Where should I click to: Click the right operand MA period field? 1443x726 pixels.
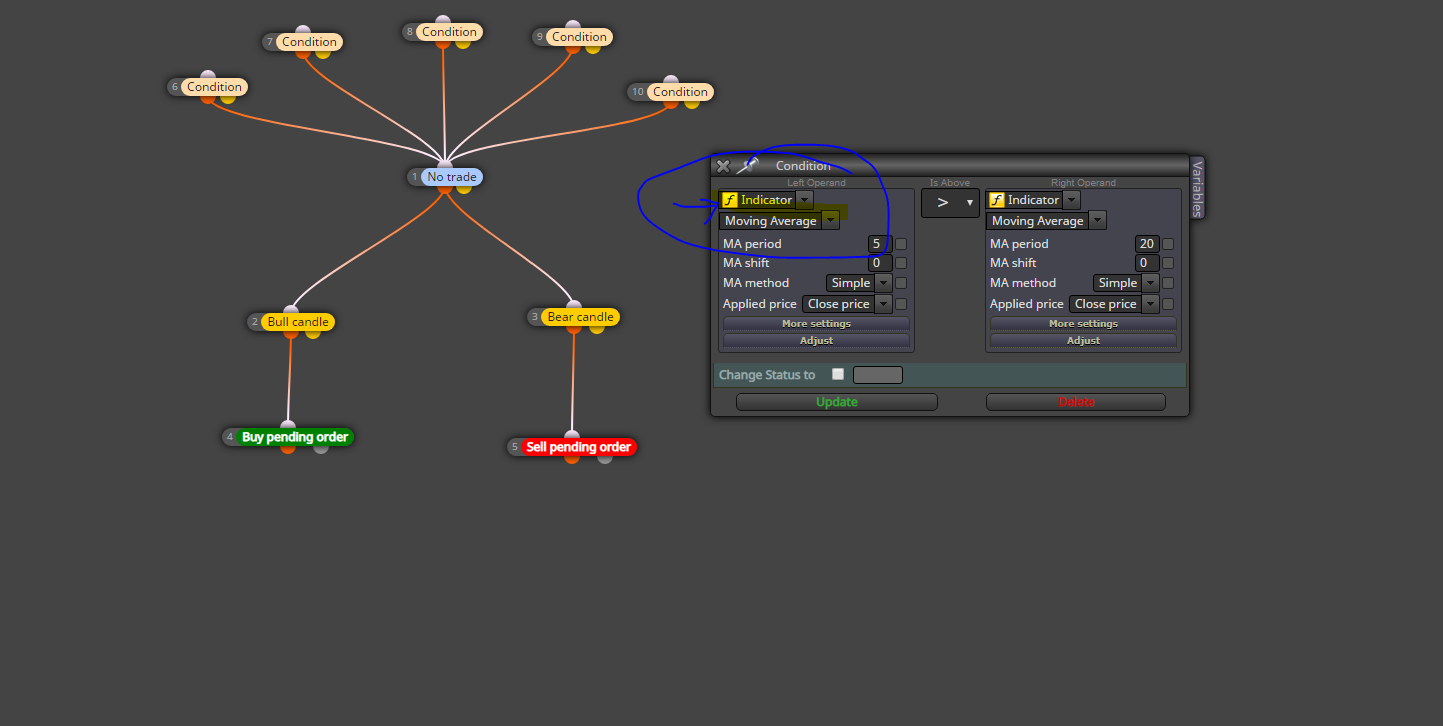coord(1146,244)
